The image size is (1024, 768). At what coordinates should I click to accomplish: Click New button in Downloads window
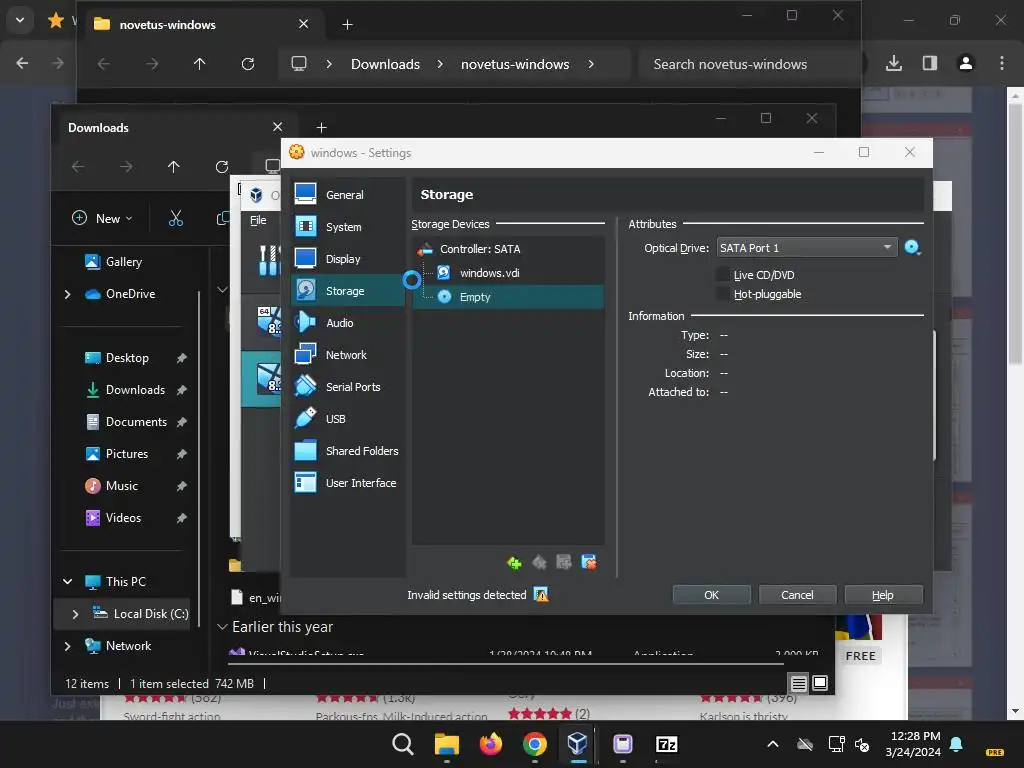click(102, 218)
